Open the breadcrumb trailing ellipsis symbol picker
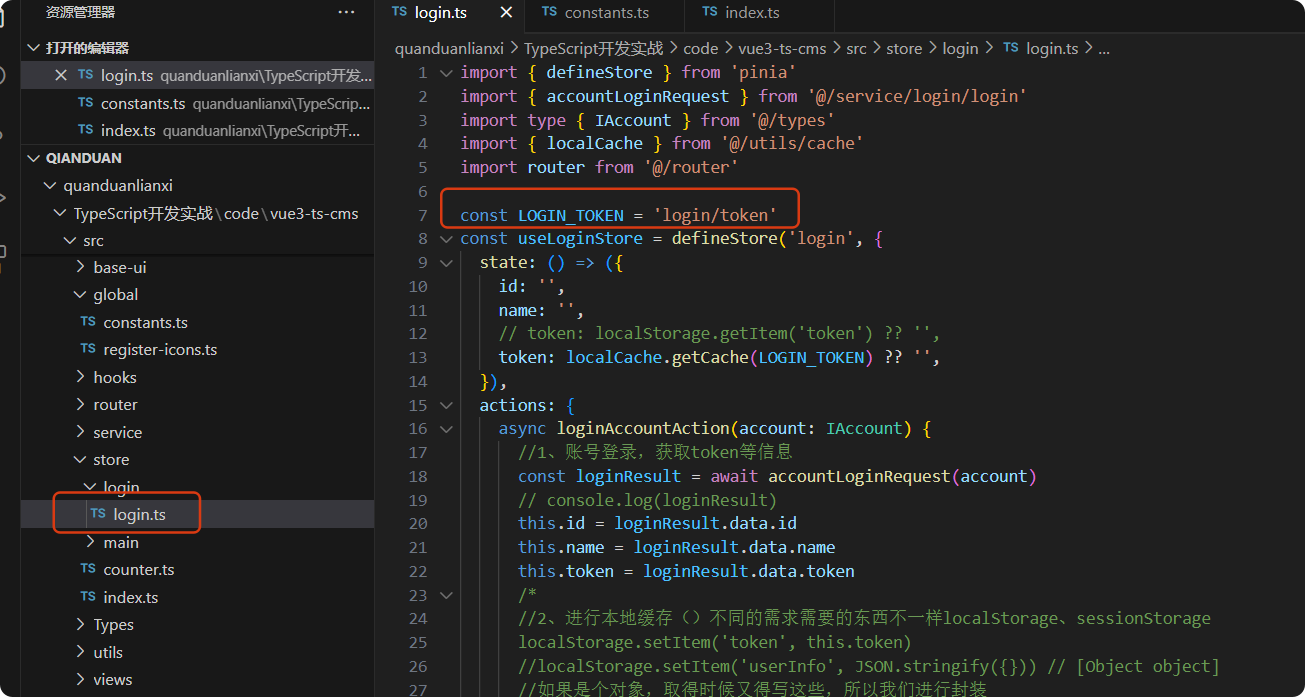1305x697 pixels. coord(1104,48)
